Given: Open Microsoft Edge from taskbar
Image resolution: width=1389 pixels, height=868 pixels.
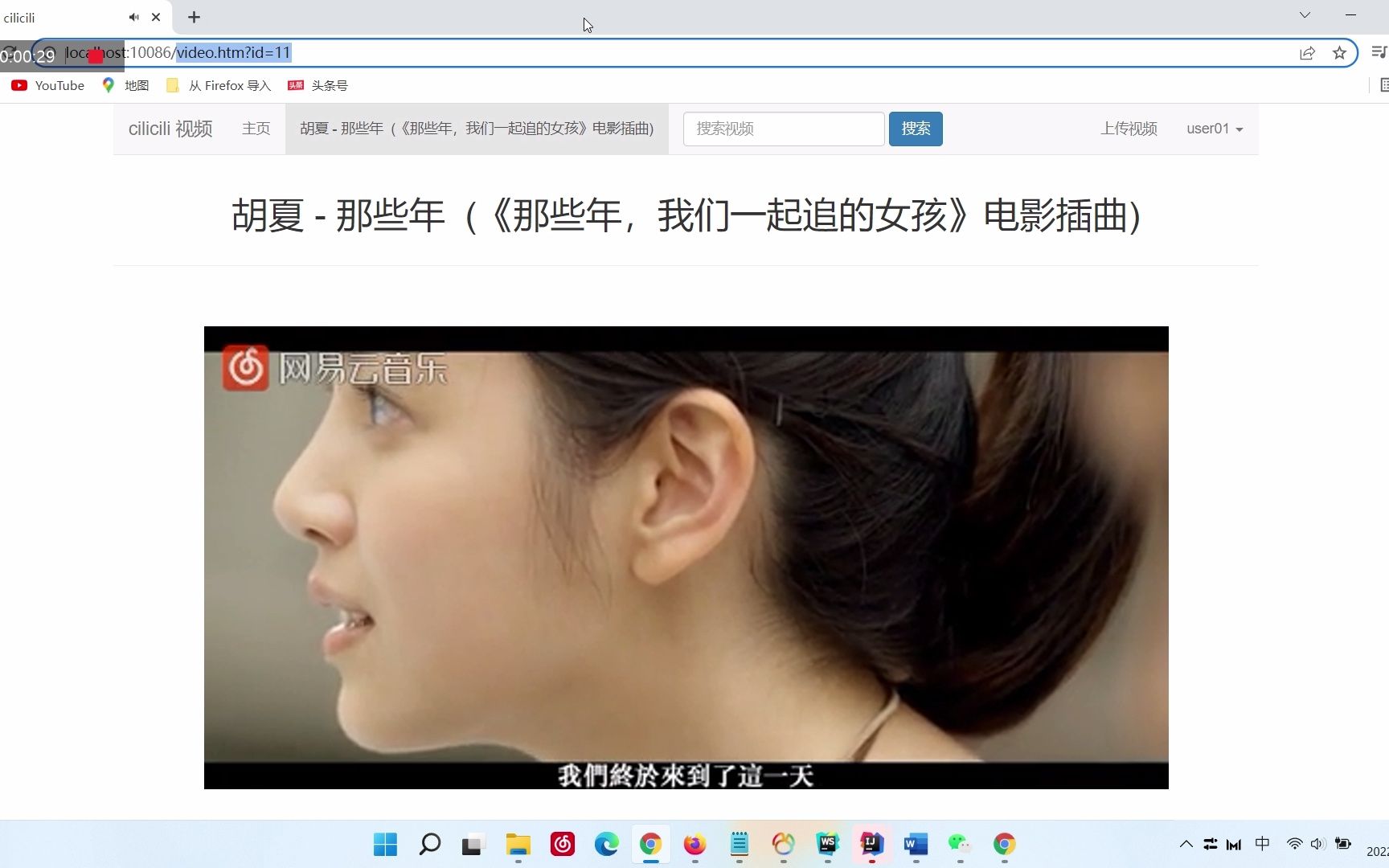Looking at the screenshot, I should 607,844.
